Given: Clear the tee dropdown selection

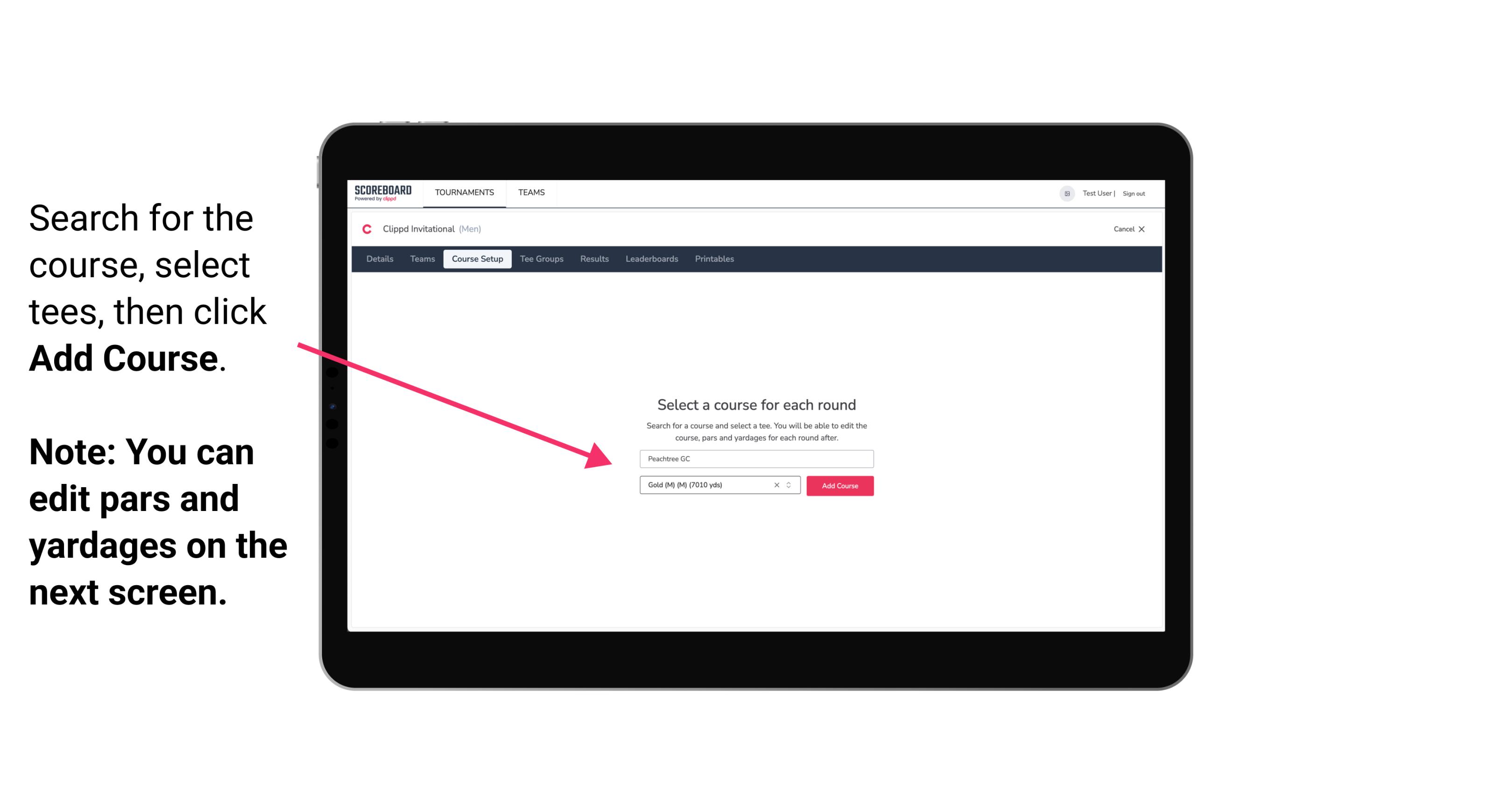Looking at the screenshot, I should tap(776, 486).
